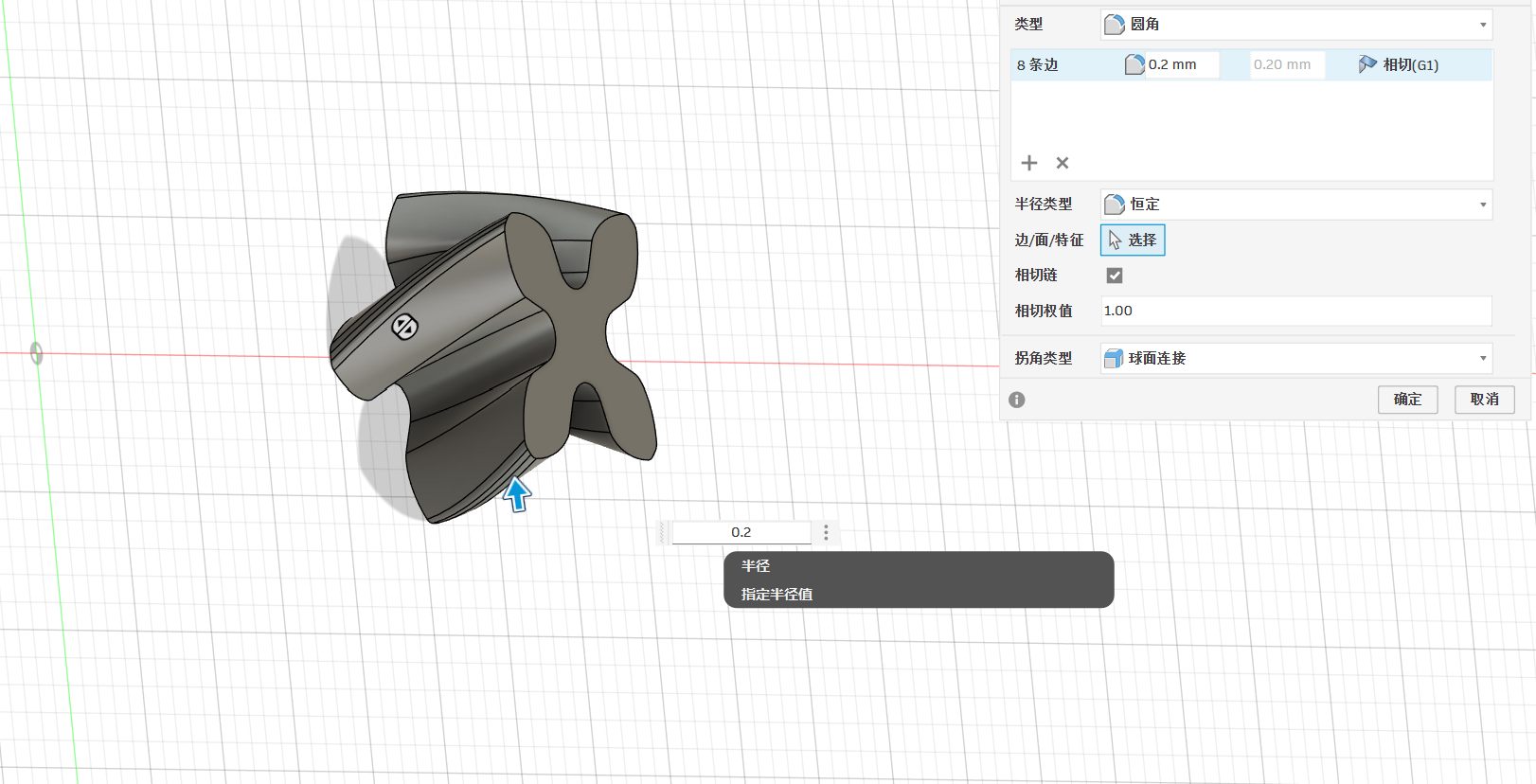Screen dimensions: 1536x784
Task: Click the 选择 selection button
Action: pyautogui.click(x=1133, y=241)
